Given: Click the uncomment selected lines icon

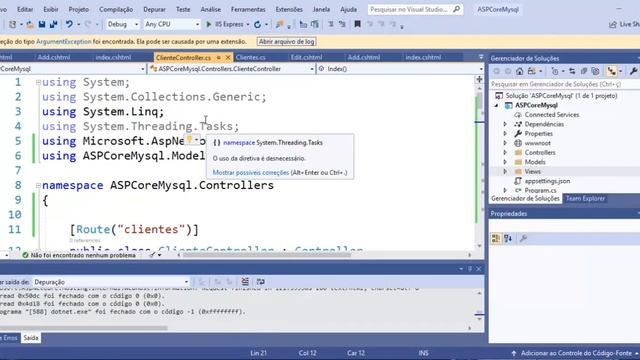Looking at the screenshot, I should [342, 24].
